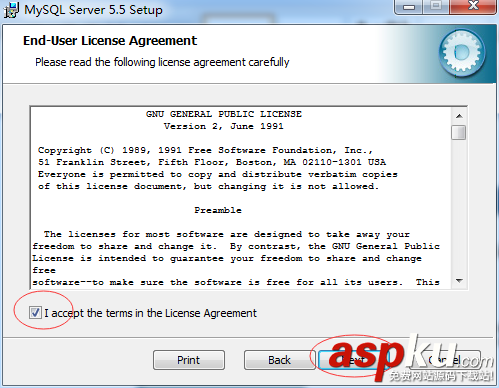The image size is (499, 388).
Task: Click the license scrollbar down arrow
Action: [x=459, y=281]
